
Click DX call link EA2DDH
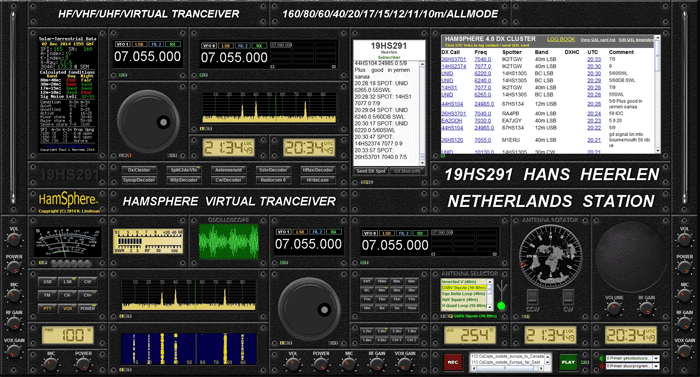pos(452,121)
